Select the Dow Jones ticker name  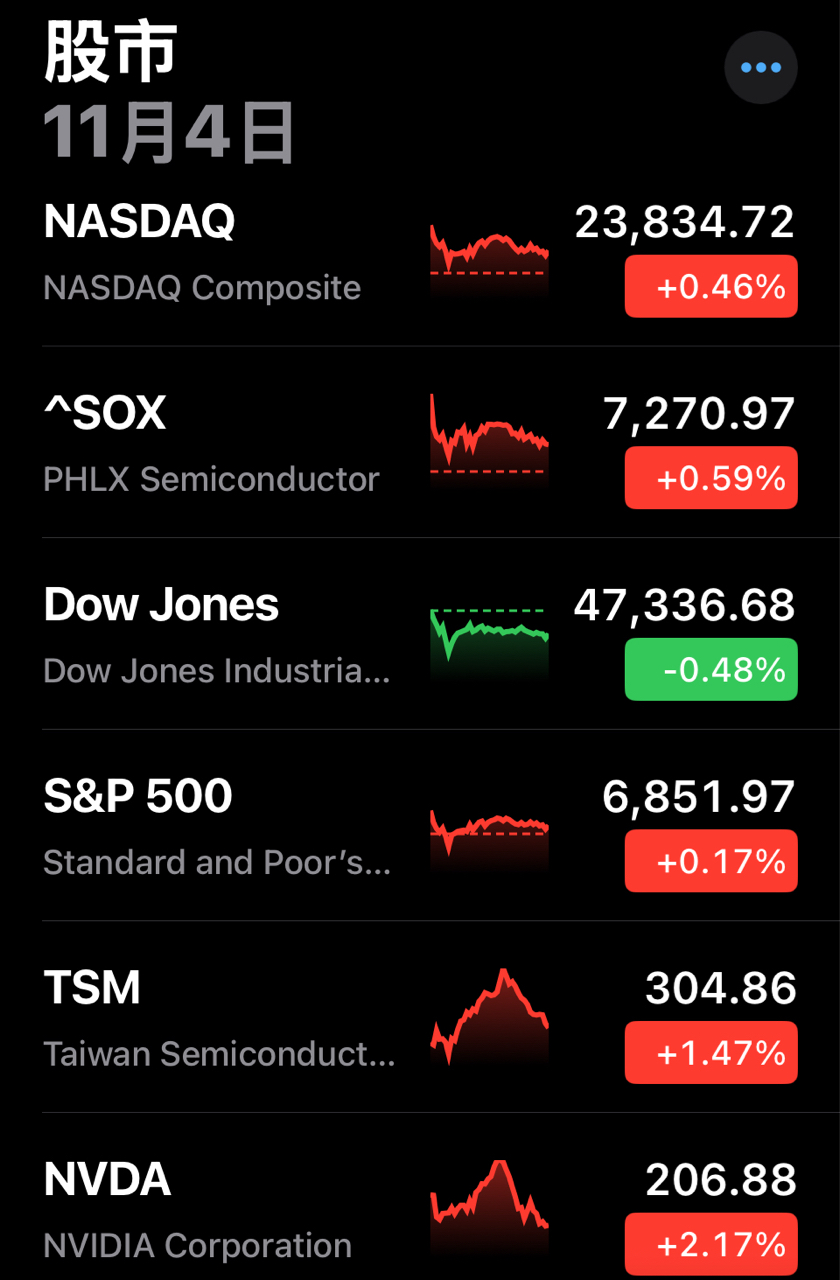point(161,605)
